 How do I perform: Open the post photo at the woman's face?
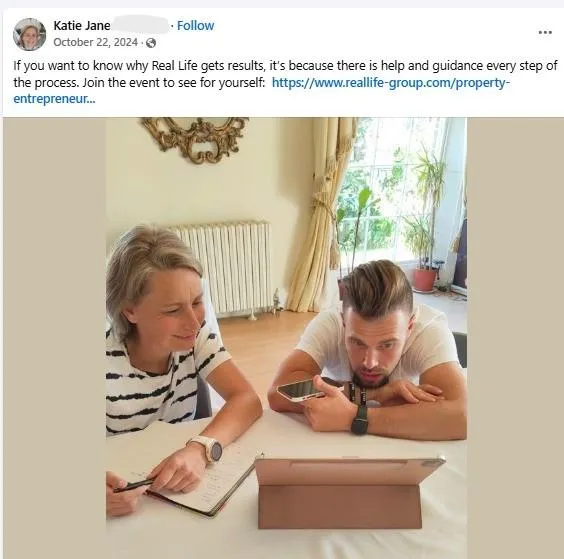coord(169,311)
